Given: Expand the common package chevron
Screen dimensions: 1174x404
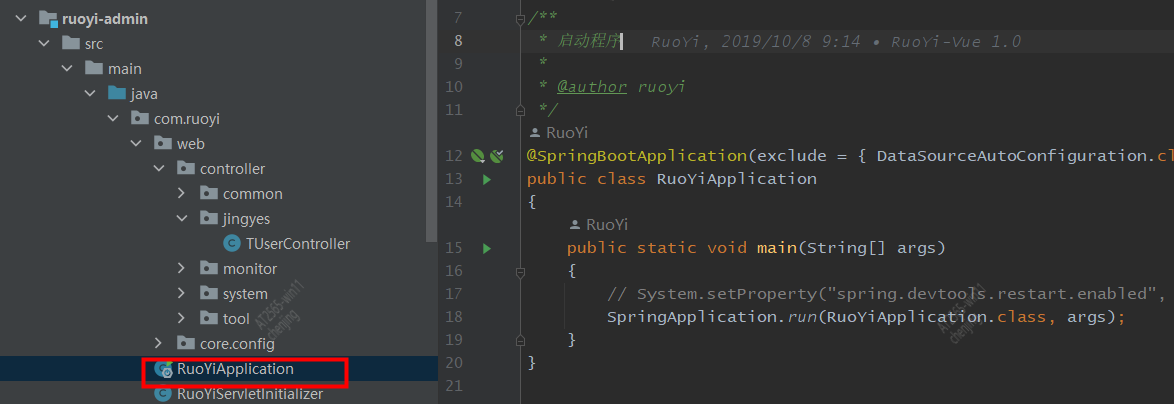Looking at the screenshot, I should coord(182,194).
